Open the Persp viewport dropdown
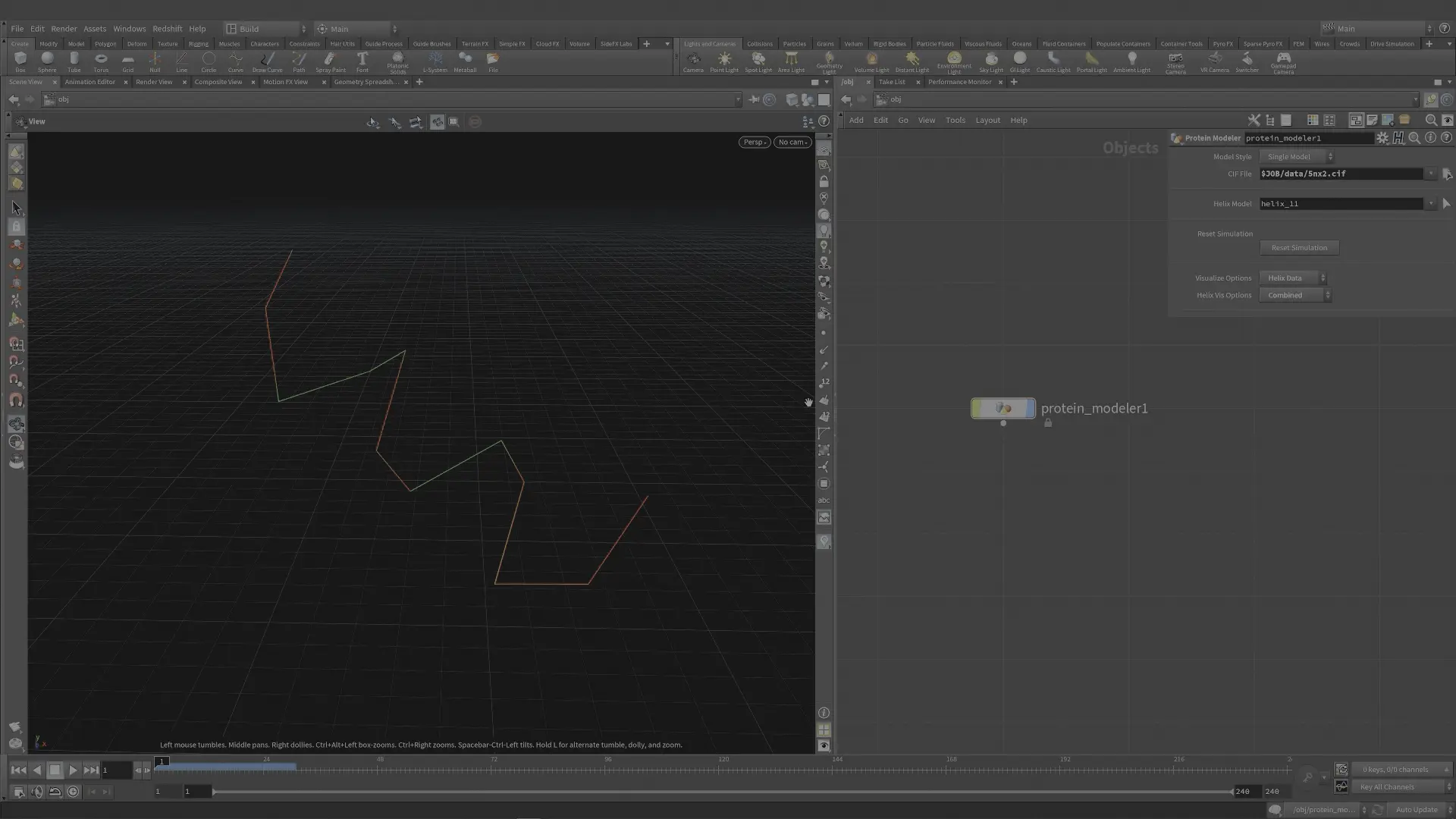 [x=755, y=142]
